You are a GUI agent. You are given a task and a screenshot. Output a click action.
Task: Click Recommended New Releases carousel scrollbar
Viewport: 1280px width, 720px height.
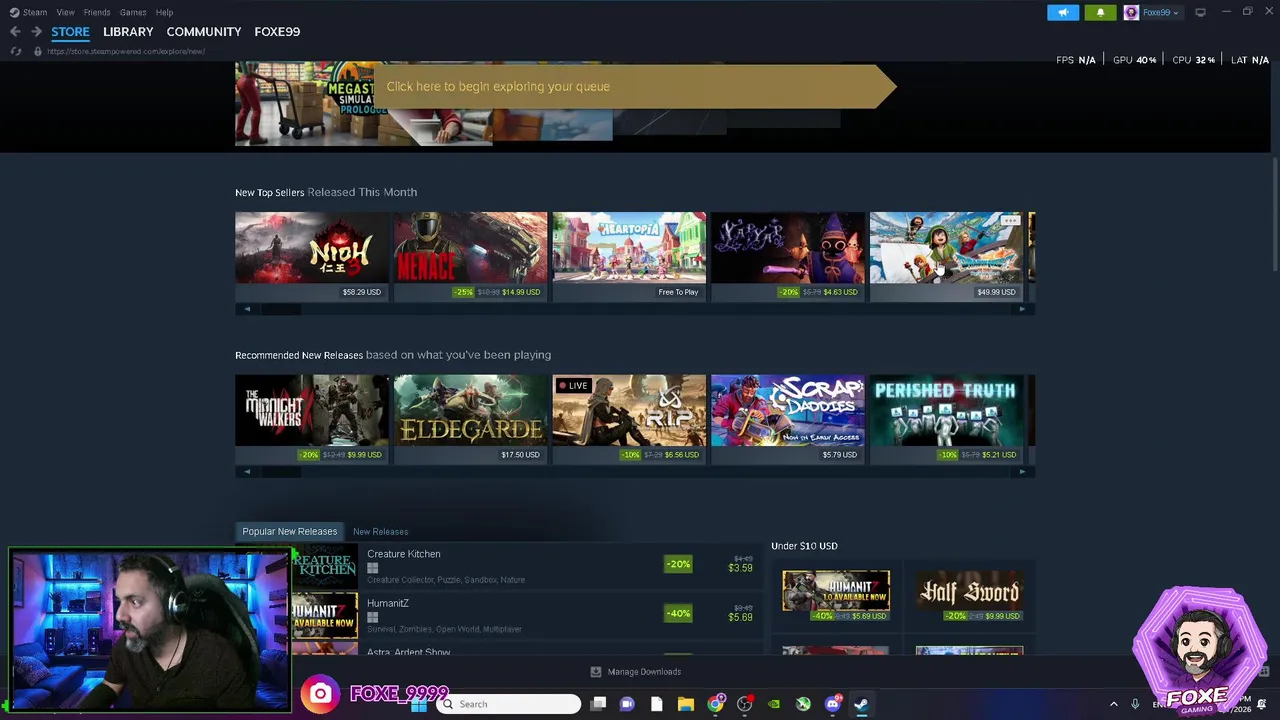pyautogui.click(x=634, y=472)
